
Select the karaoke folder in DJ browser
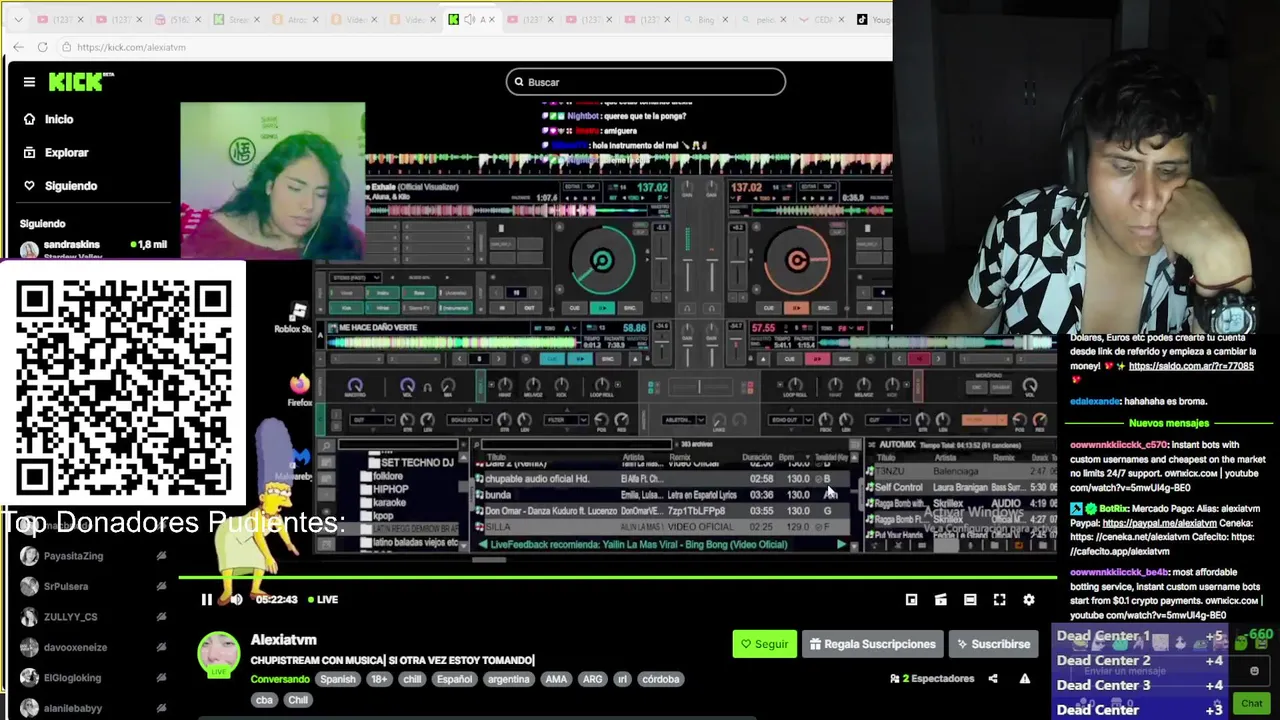389,502
